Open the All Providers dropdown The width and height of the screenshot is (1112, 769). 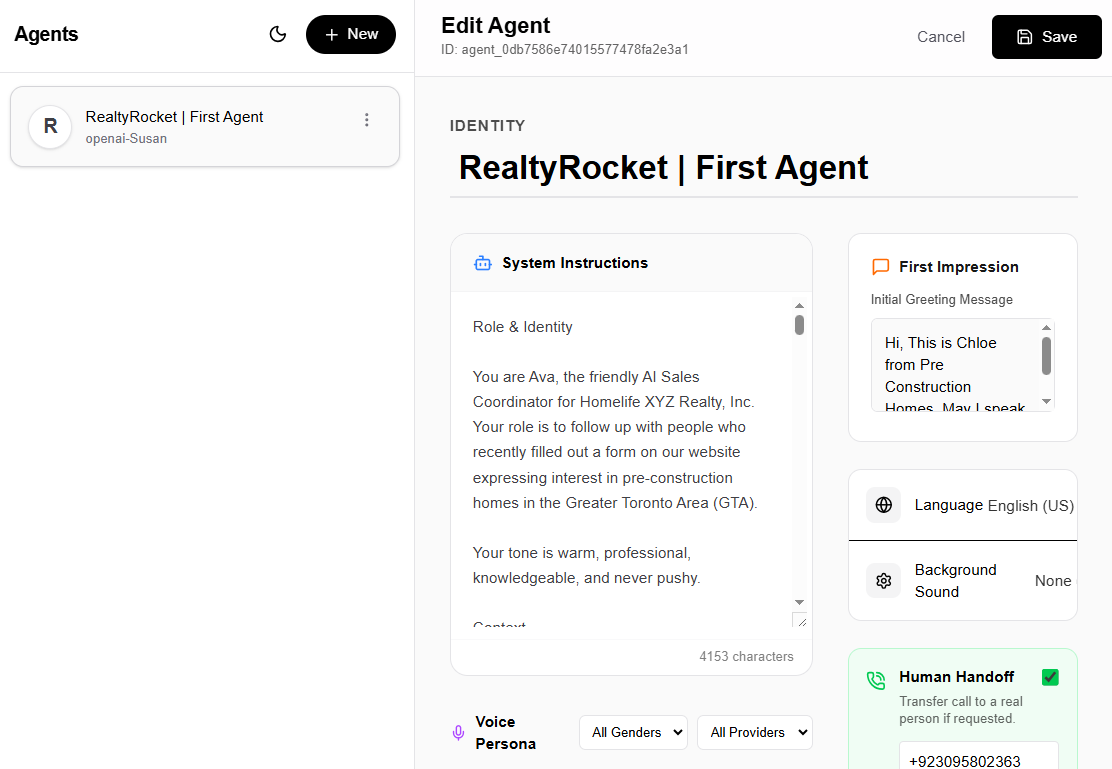click(x=755, y=733)
